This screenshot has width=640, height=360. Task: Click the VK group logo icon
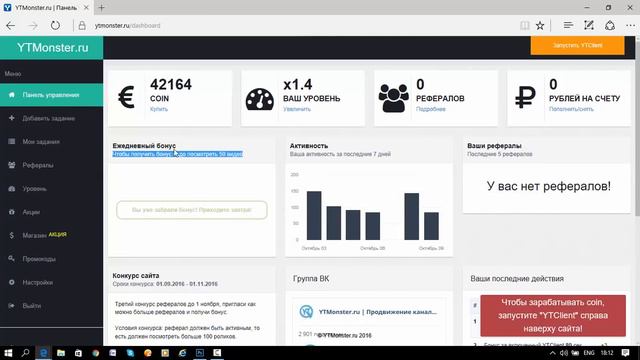pos(306,311)
